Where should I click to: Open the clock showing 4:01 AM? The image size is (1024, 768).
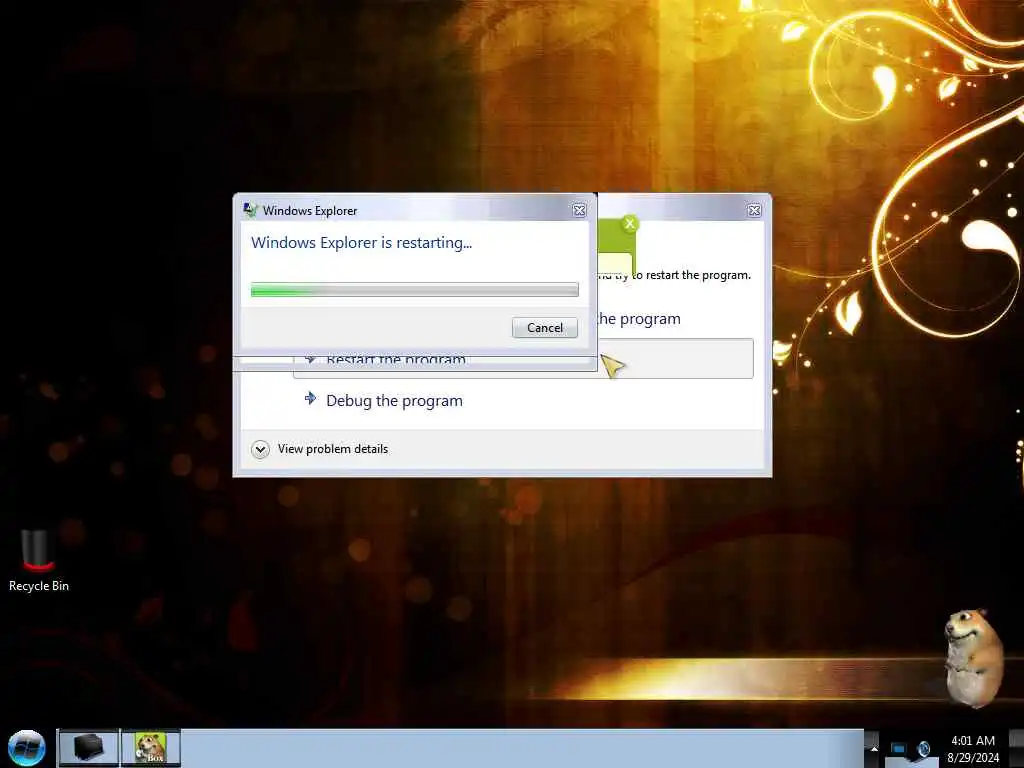pyautogui.click(x=973, y=749)
